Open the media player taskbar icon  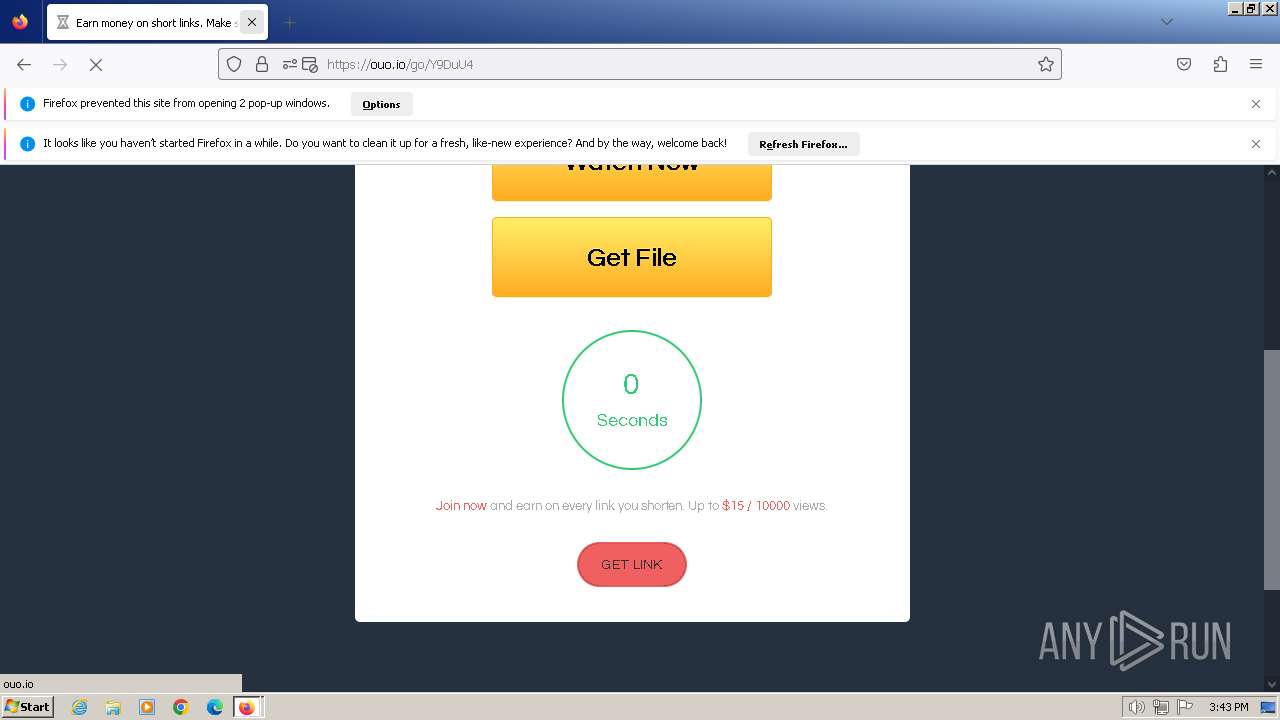[147, 707]
